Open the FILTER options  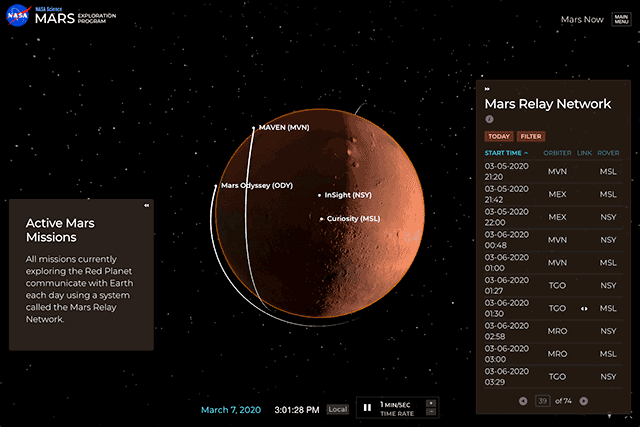point(530,136)
